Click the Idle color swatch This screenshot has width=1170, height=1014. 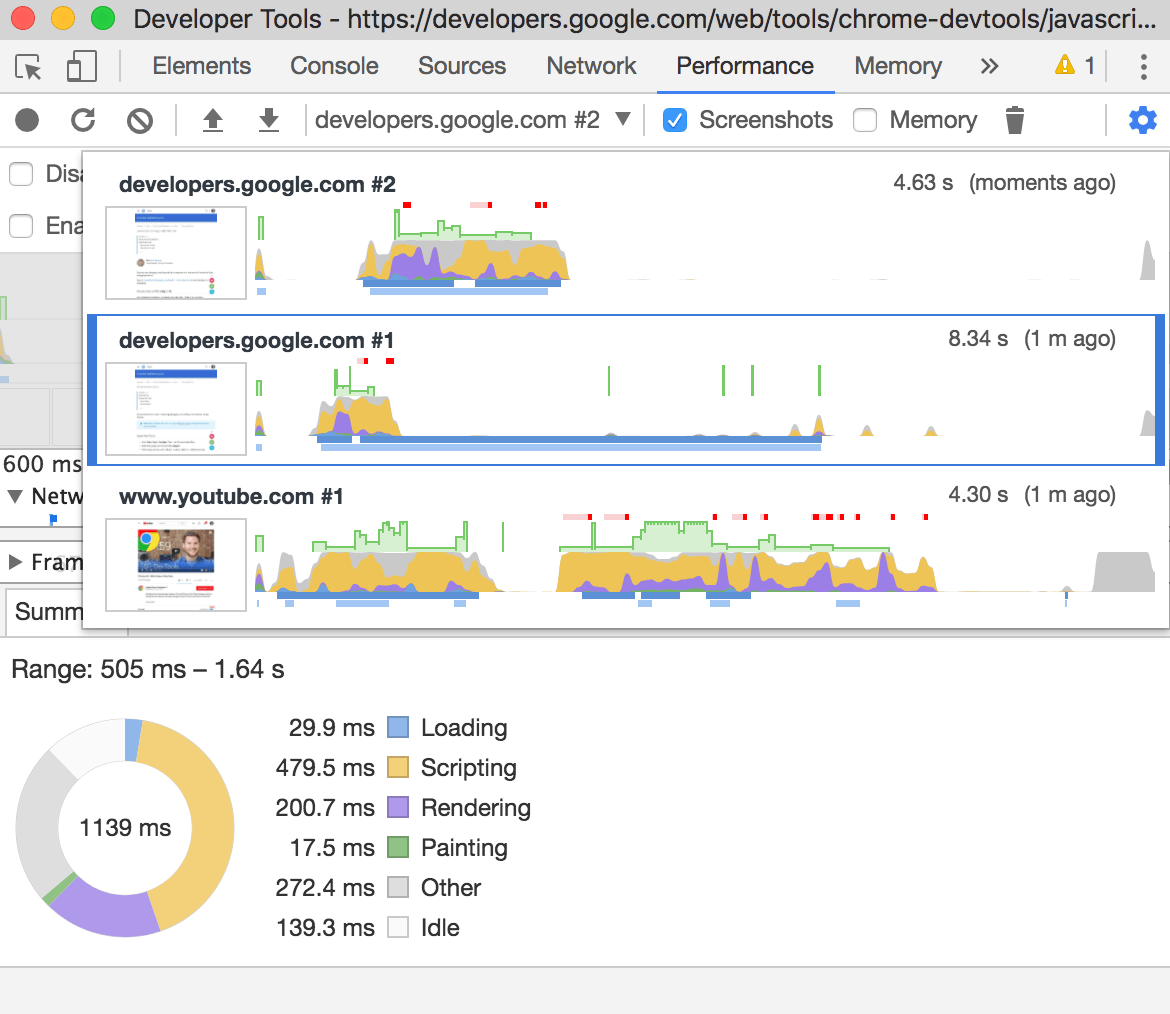[398, 927]
